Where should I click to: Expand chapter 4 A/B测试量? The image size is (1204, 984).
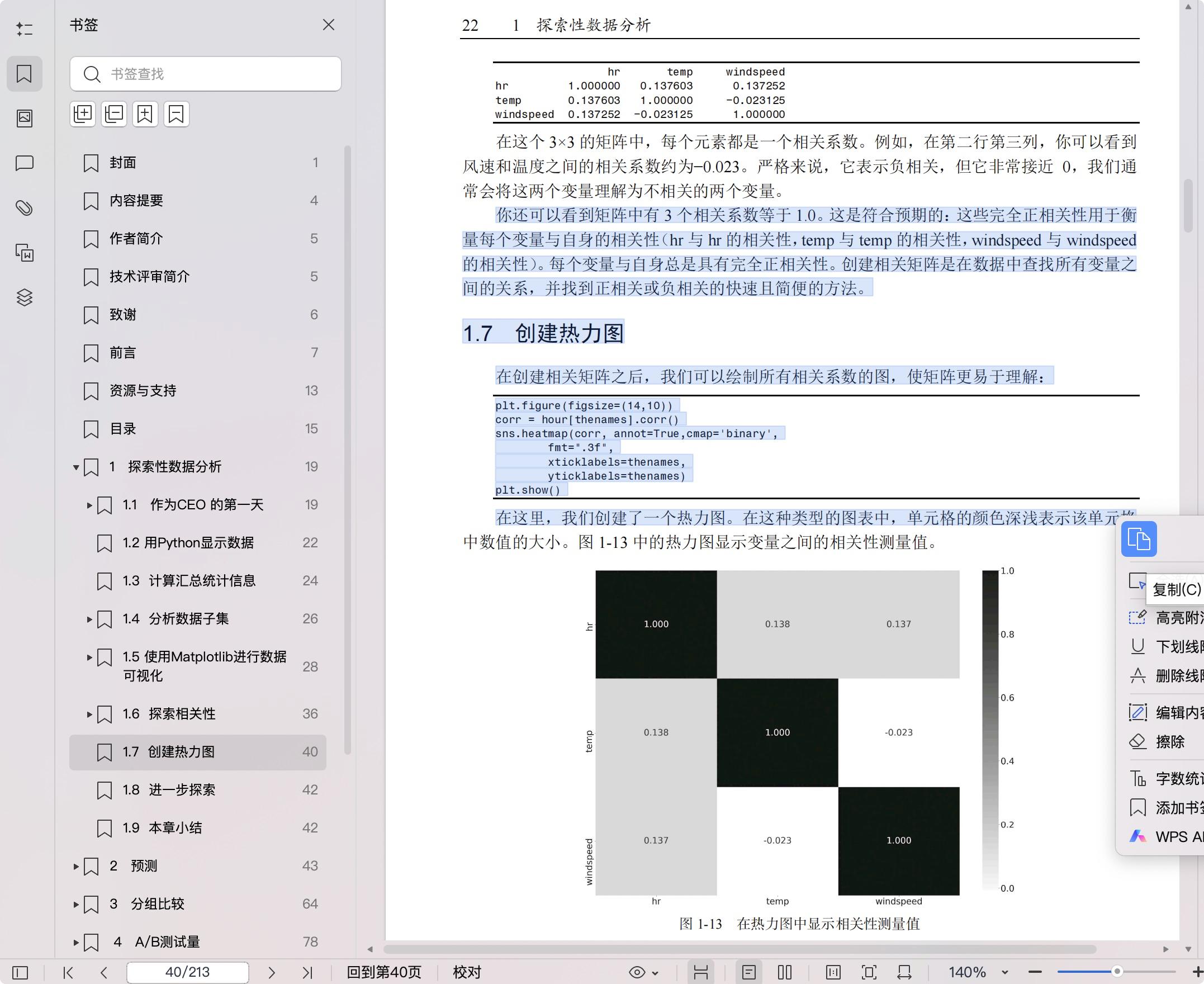76,942
